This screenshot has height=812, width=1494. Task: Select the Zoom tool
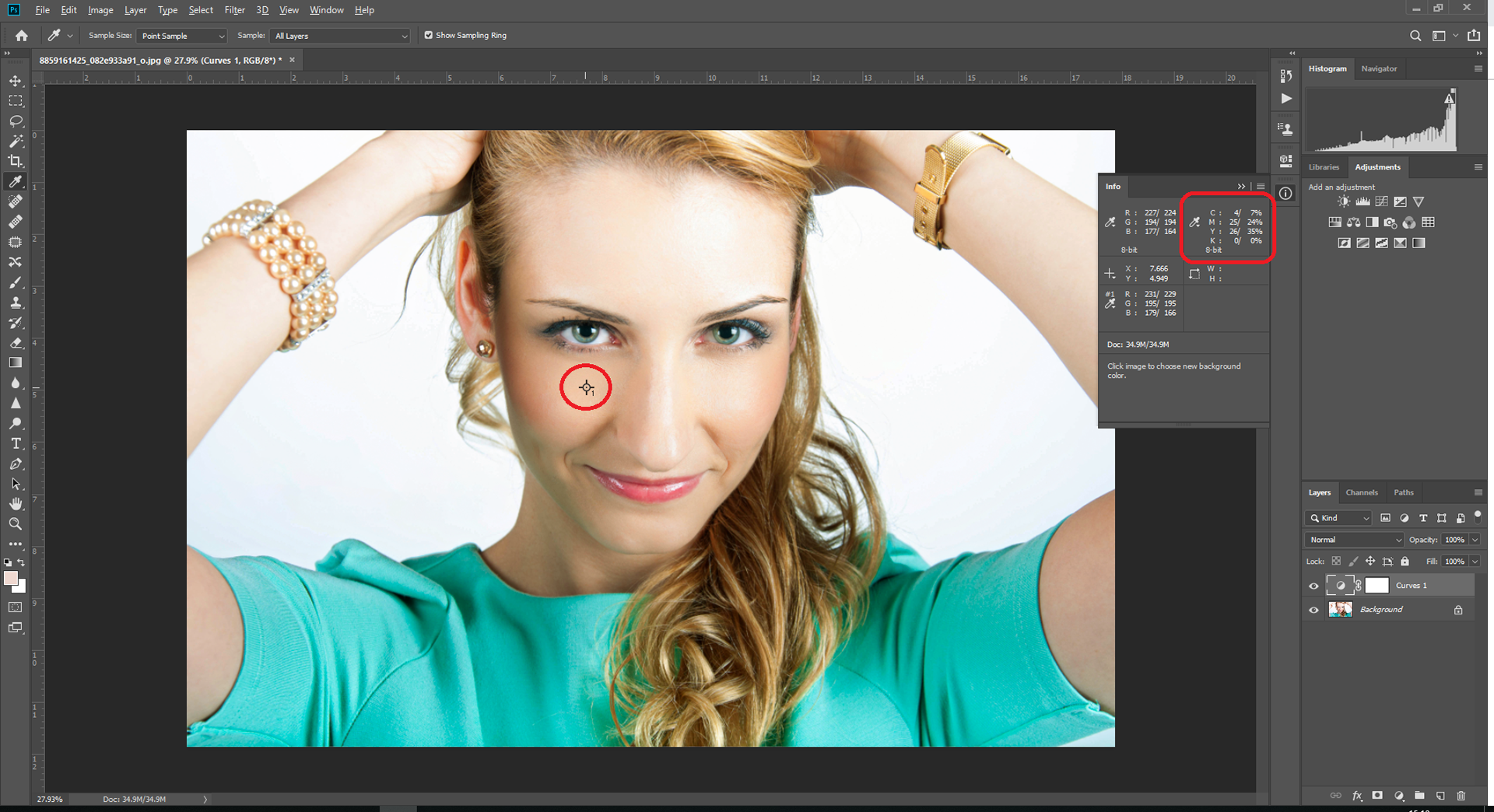tap(16, 524)
